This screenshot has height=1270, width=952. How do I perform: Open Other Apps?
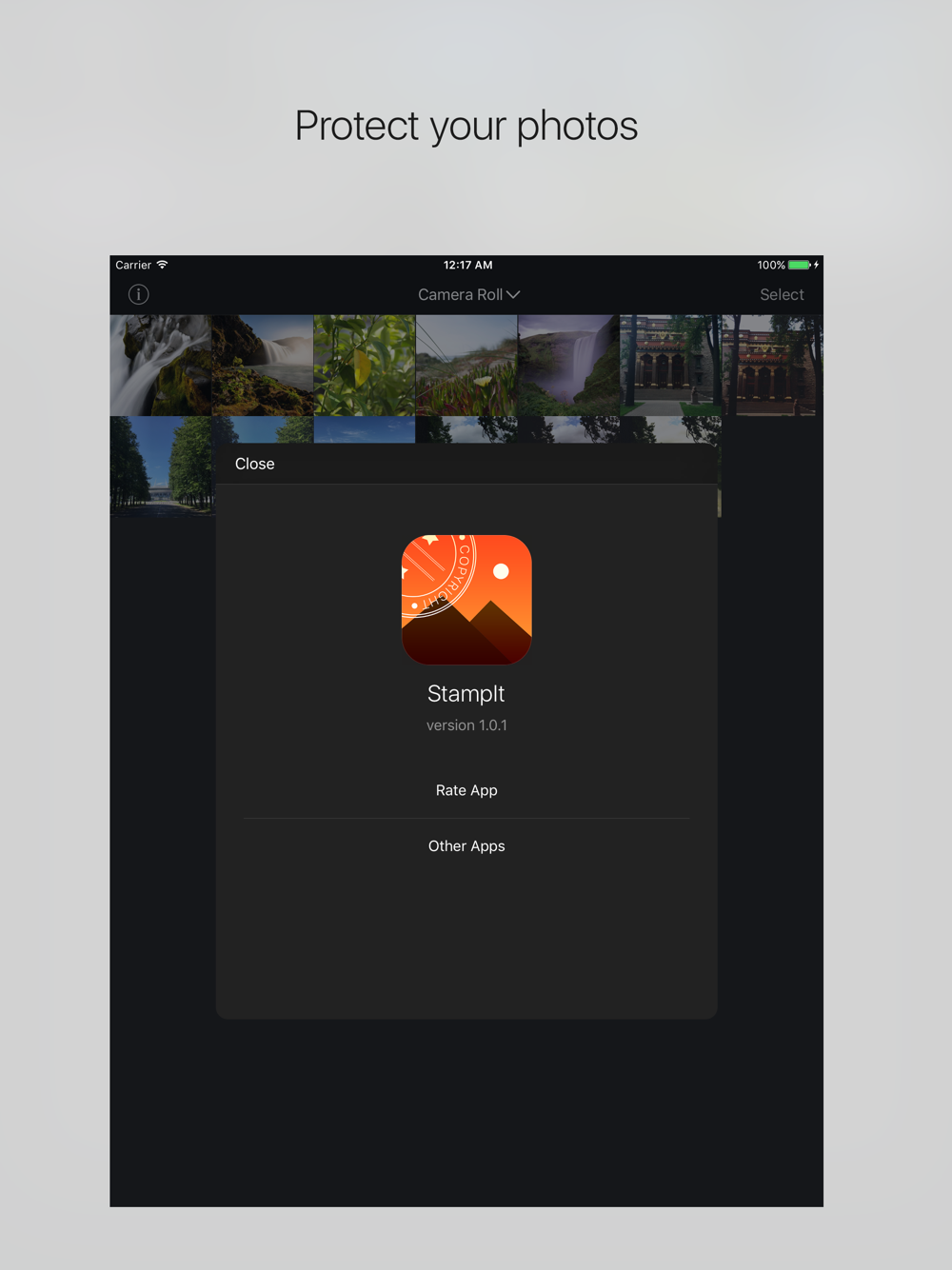pos(466,846)
